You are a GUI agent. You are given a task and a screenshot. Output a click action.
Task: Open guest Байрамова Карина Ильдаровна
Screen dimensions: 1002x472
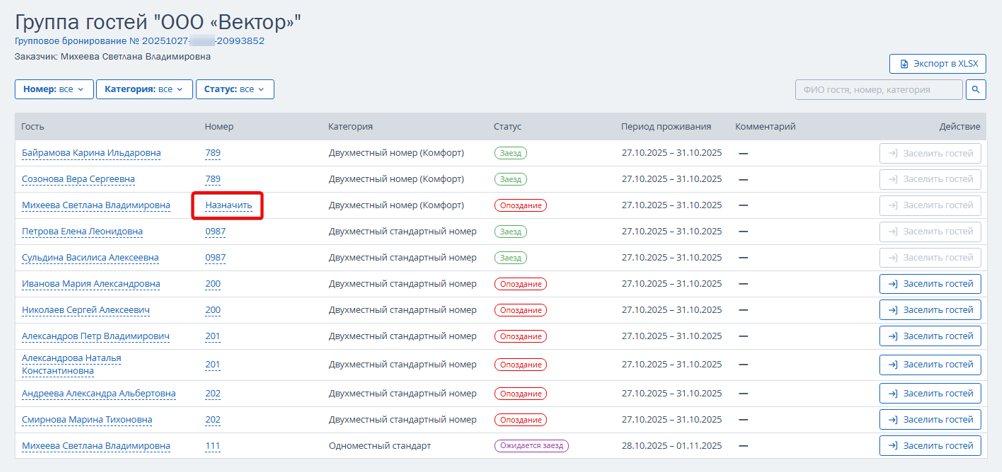tap(91, 153)
